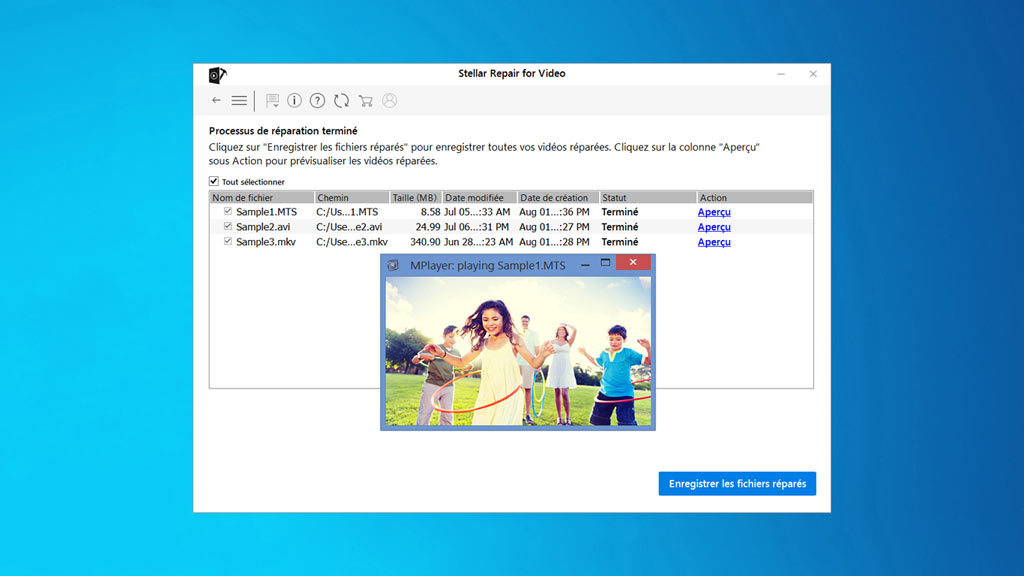Viewport: 1024px width, 576px height.
Task: Select the Sample3.mkv file name
Action: [x=266, y=242]
